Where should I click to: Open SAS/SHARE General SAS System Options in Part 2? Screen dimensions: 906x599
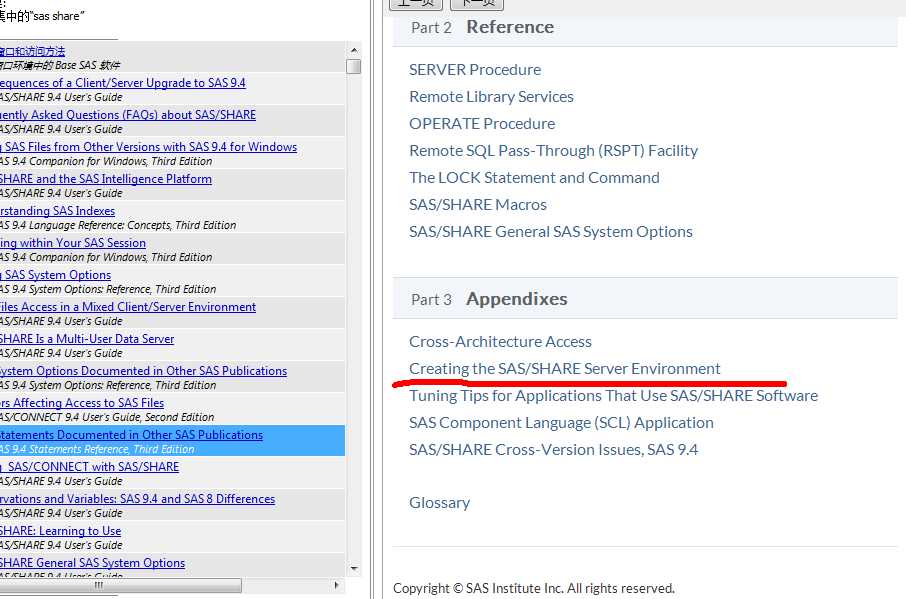(x=551, y=232)
